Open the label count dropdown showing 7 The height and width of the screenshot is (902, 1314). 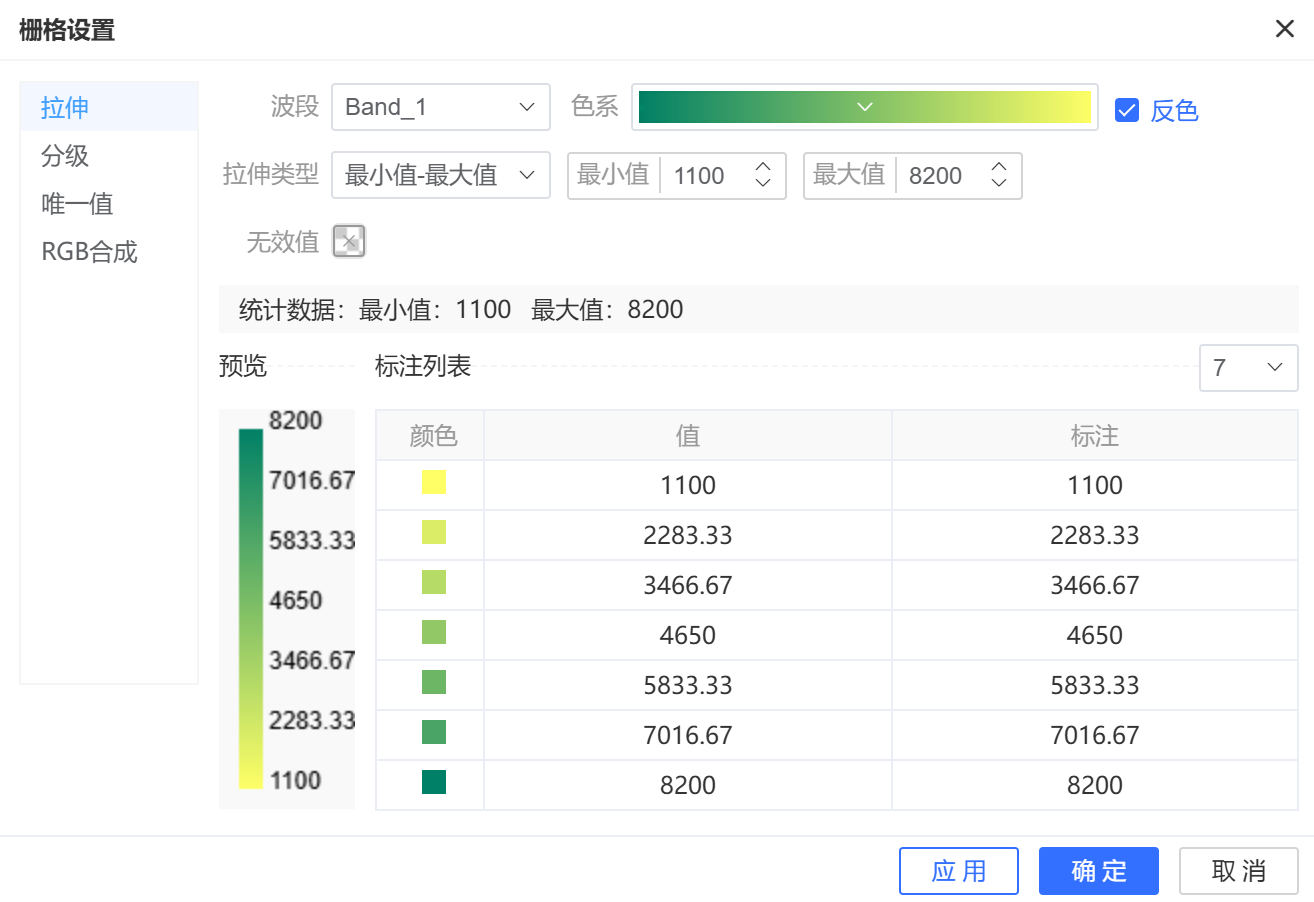click(1248, 368)
